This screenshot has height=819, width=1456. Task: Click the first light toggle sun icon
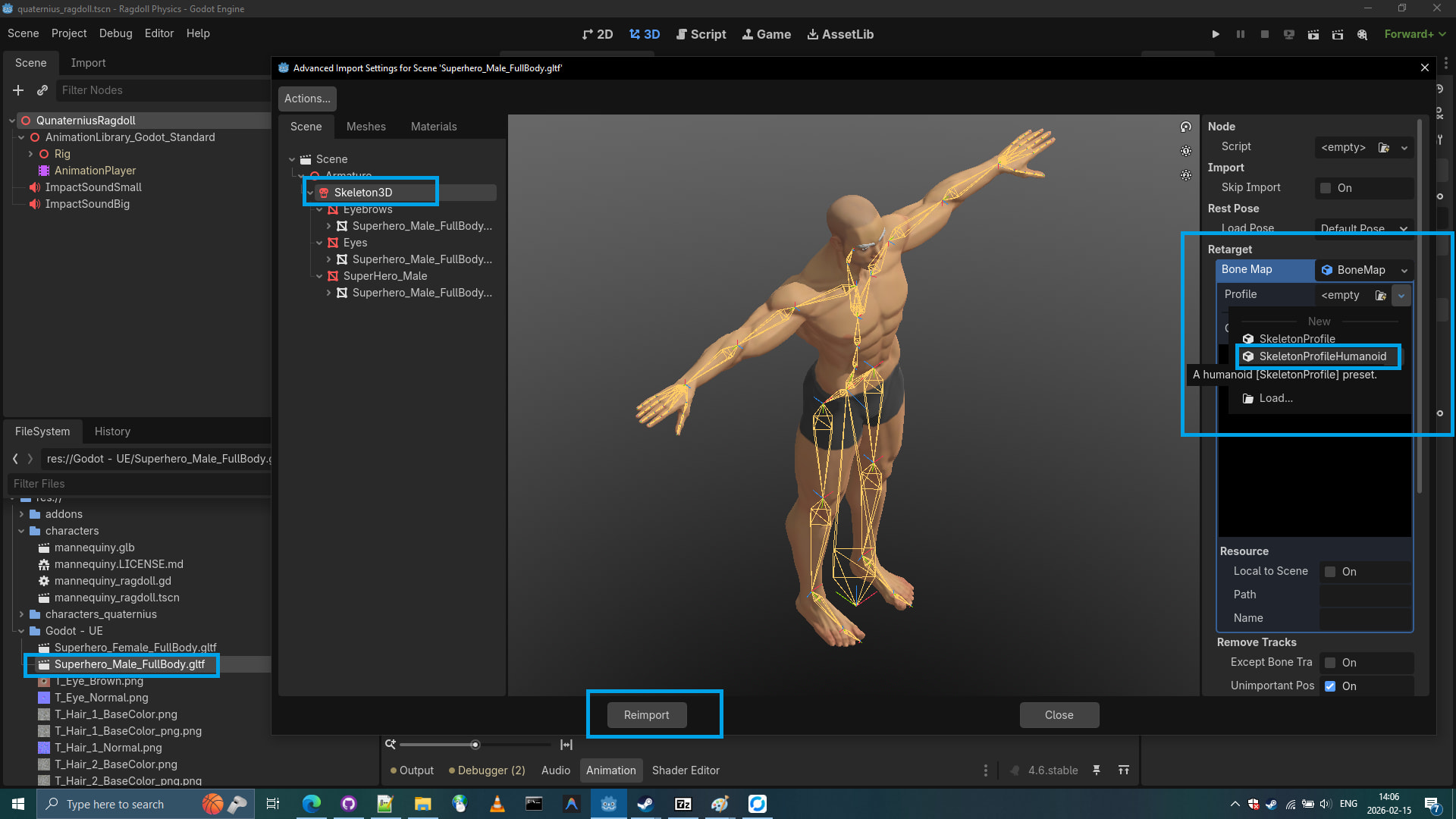(1186, 151)
